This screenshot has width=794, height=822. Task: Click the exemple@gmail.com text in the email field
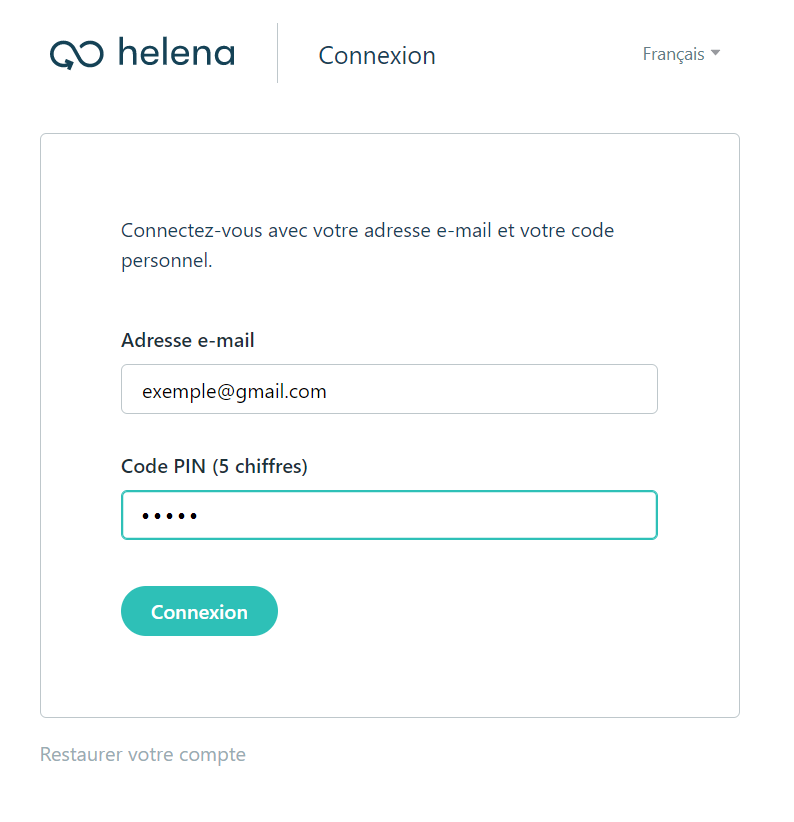pyautogui.click(x=234, y=392)
